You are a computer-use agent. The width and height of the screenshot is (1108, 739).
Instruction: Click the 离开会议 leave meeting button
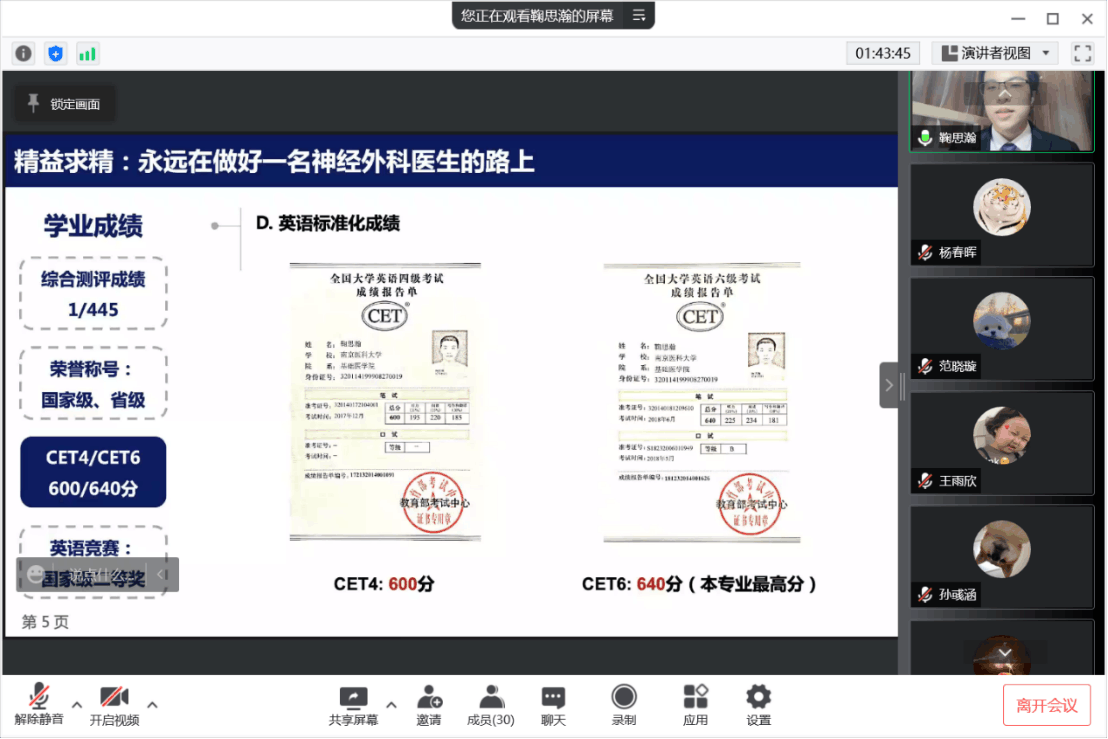(1046, 705)
